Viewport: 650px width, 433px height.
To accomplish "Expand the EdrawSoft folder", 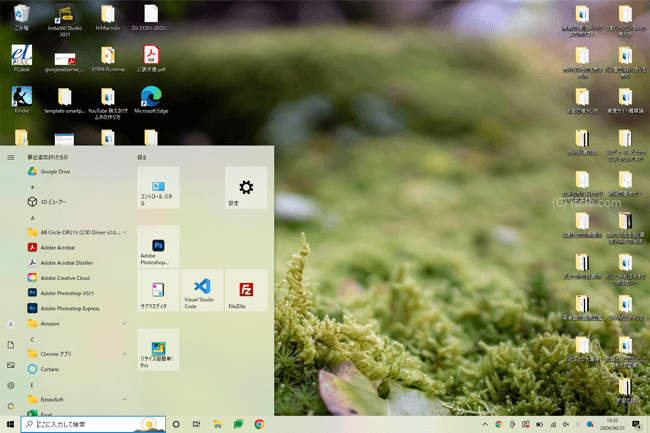I will point(78,399).
